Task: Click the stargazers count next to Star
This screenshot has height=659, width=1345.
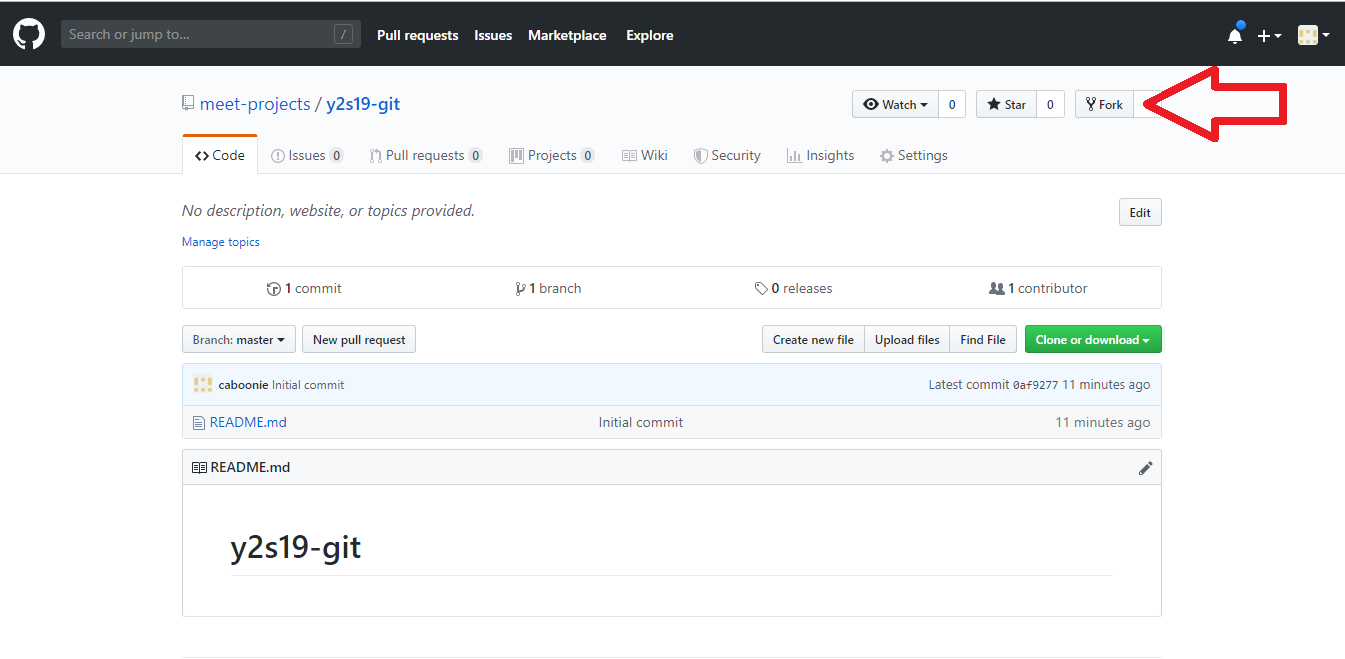Action: click(1050, 104)
